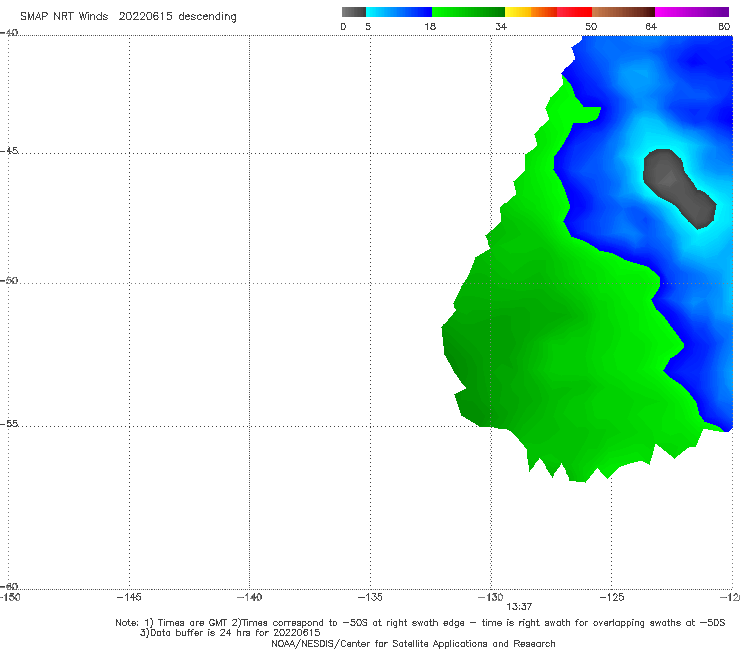Viewport: 740px width, 650px height.
Task: Click the longitude label -135
Action: coord(370,597)
